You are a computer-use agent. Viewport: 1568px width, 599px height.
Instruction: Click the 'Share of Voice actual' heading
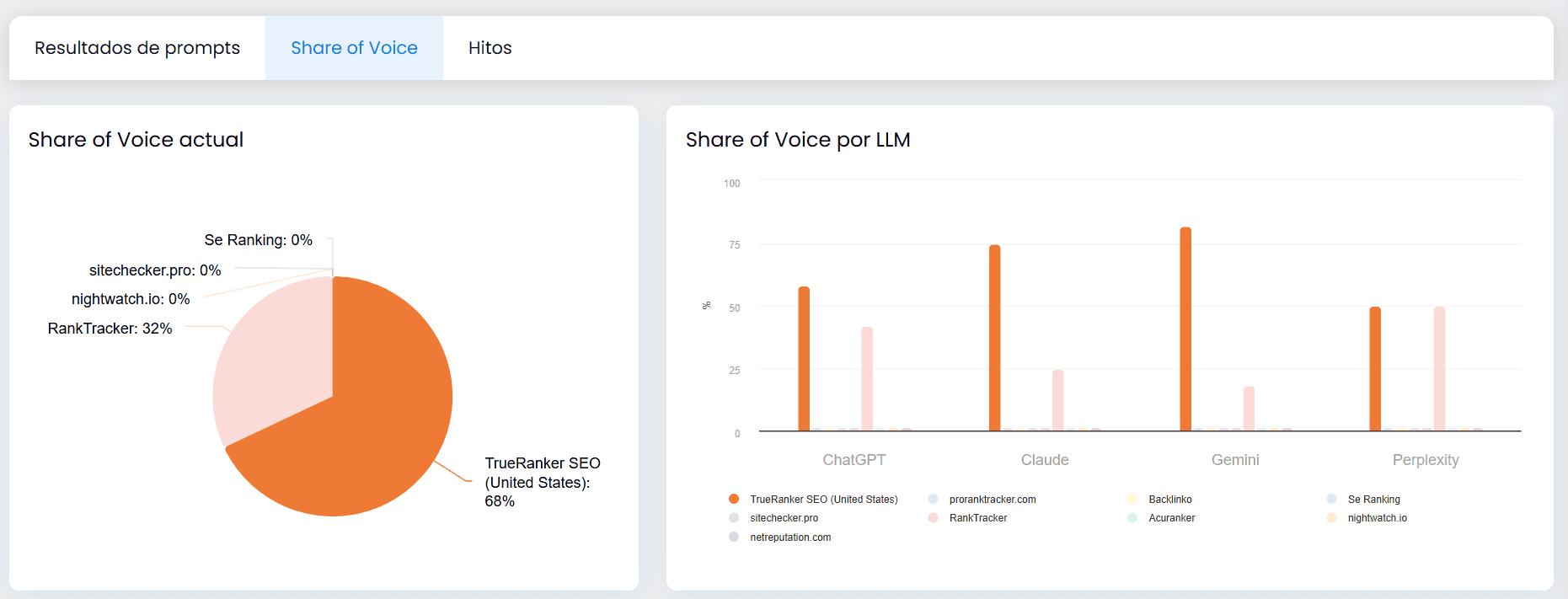click(x=136, y=140)
